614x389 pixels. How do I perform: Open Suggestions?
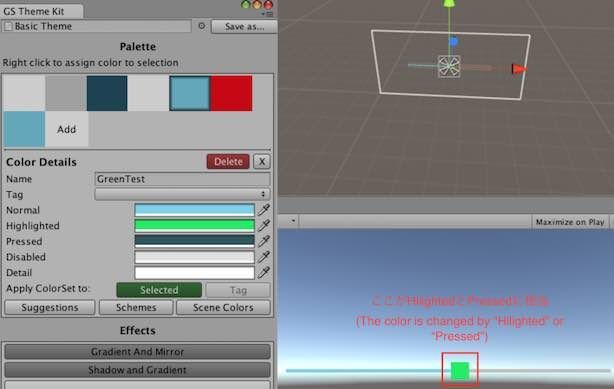(50, 308)
